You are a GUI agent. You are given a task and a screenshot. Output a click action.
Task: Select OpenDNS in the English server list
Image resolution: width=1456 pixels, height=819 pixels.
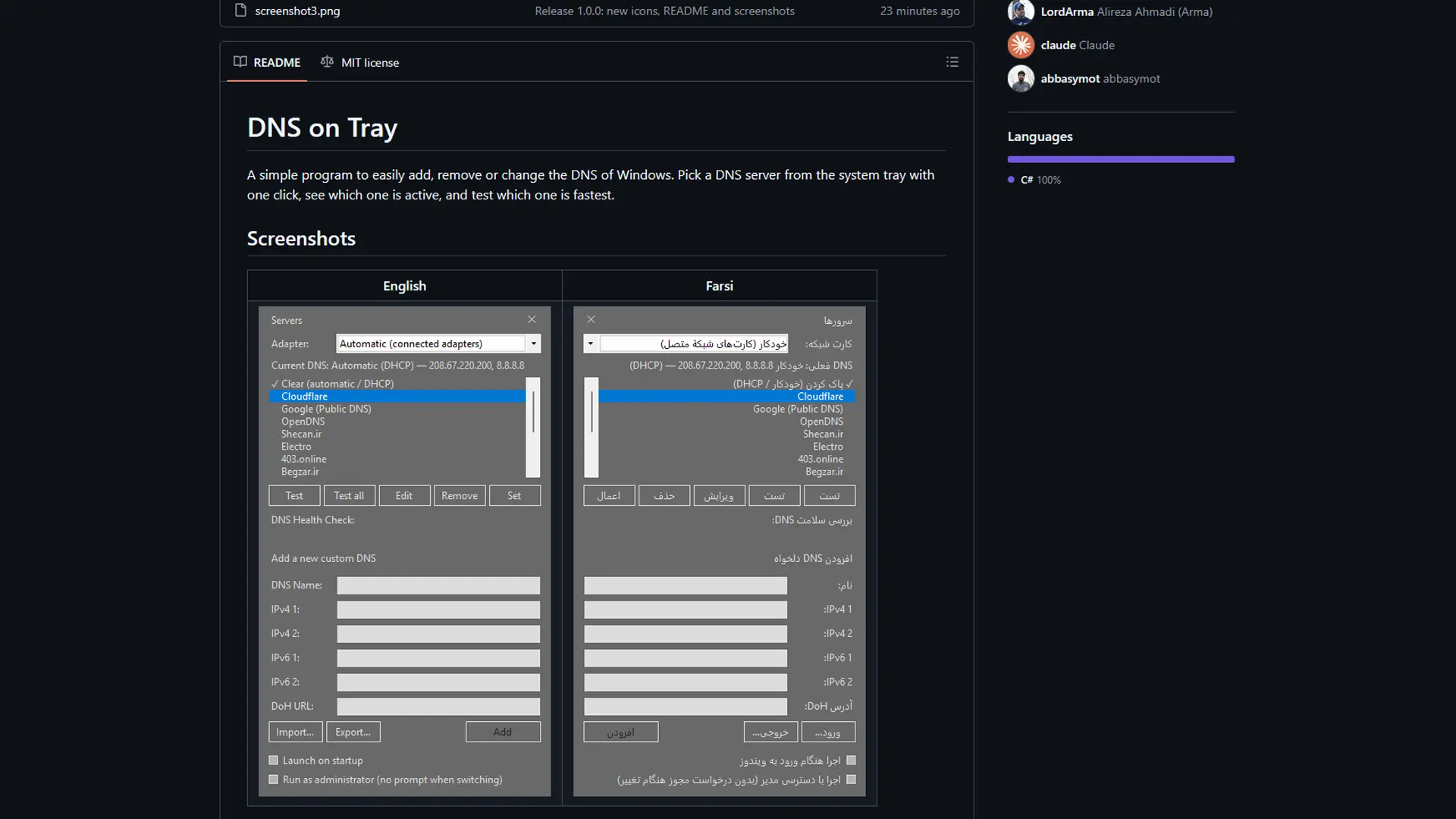(x=397, y=422)
